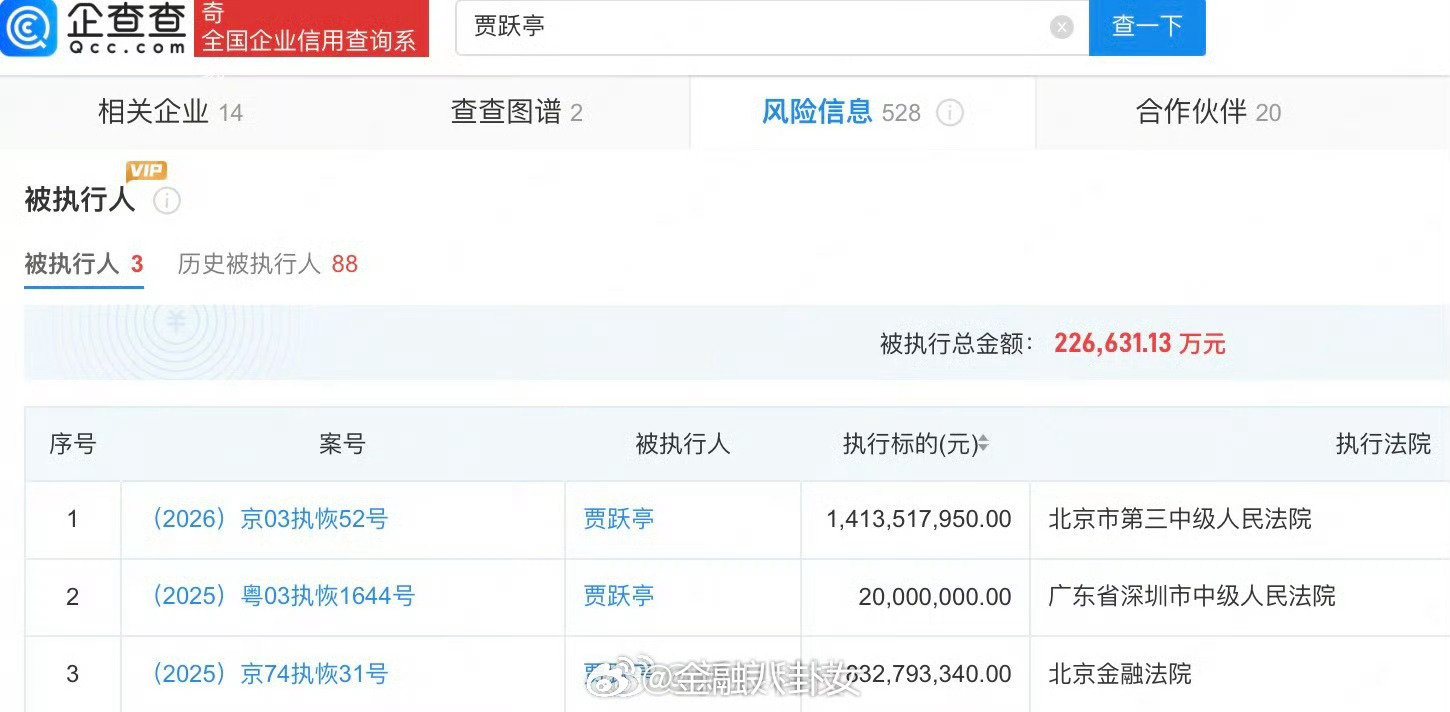Click inside the search input field
The image size is (1450, 712).
700,27
